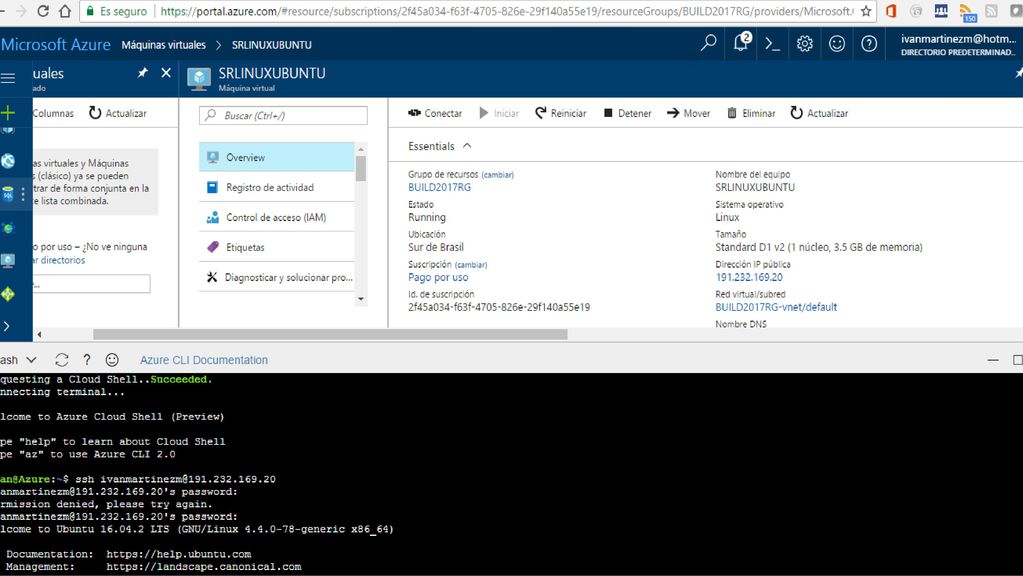Click the green plus New resource icon
This screenshot has height=576, width=1023.
coord(8,113)
